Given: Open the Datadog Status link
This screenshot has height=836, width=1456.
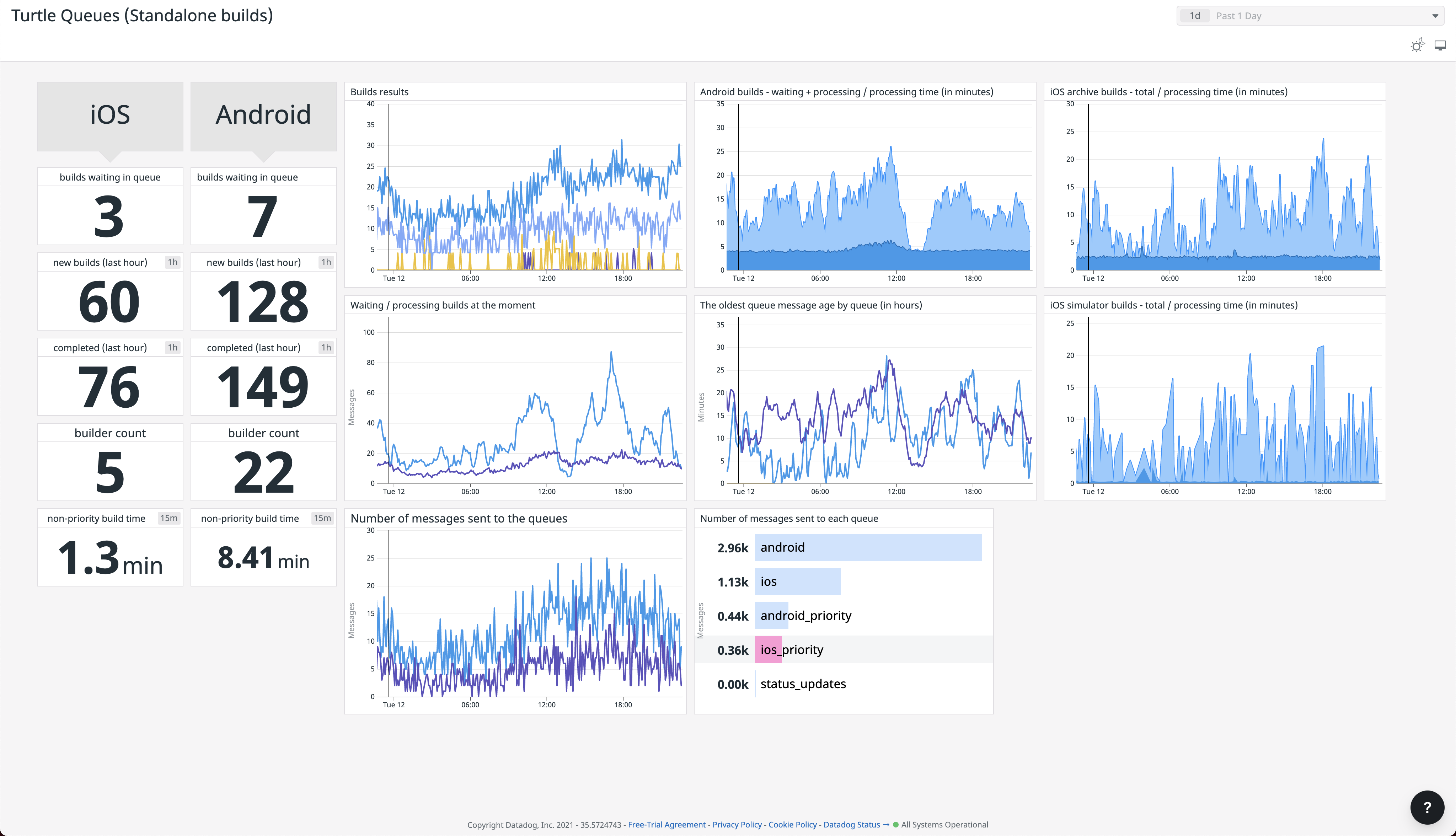Looking at the screenshot, I should point(856,825).
